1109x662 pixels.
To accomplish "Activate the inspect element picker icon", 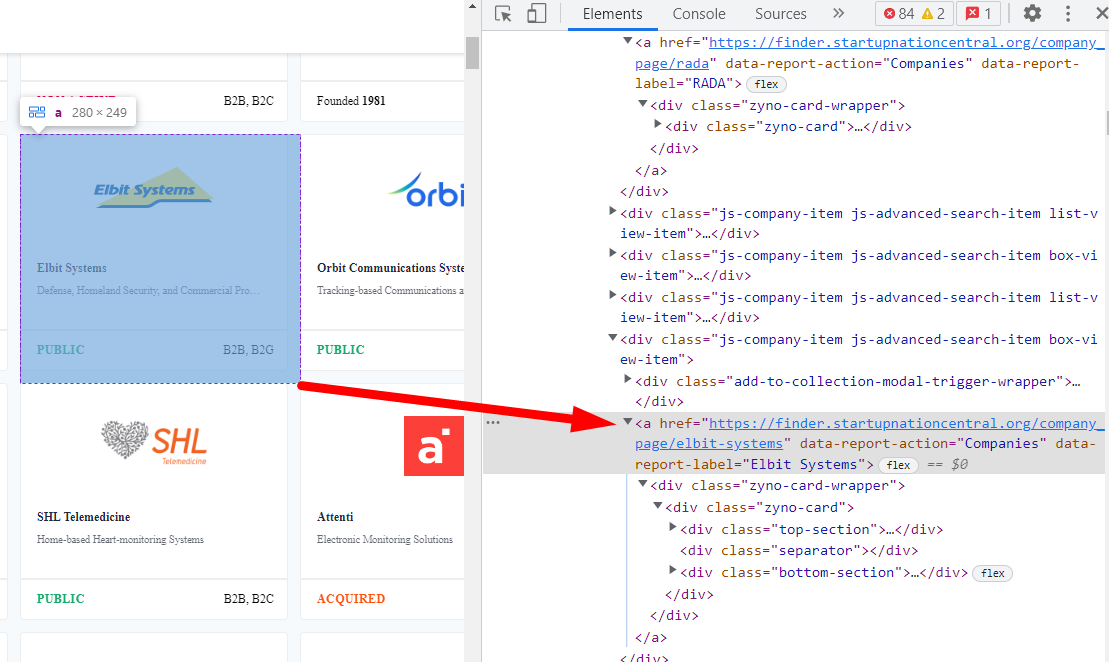I will pos(503,13).
